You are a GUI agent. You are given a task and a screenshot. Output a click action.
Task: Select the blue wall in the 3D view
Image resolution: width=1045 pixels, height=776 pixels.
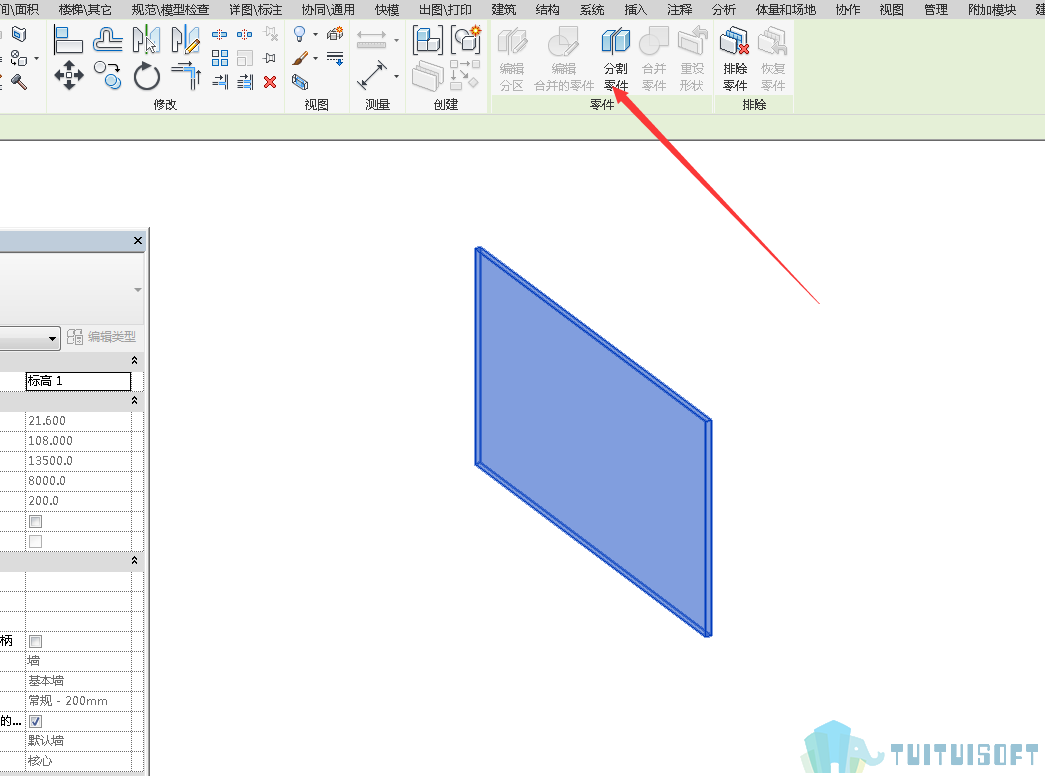pos(593,442)
